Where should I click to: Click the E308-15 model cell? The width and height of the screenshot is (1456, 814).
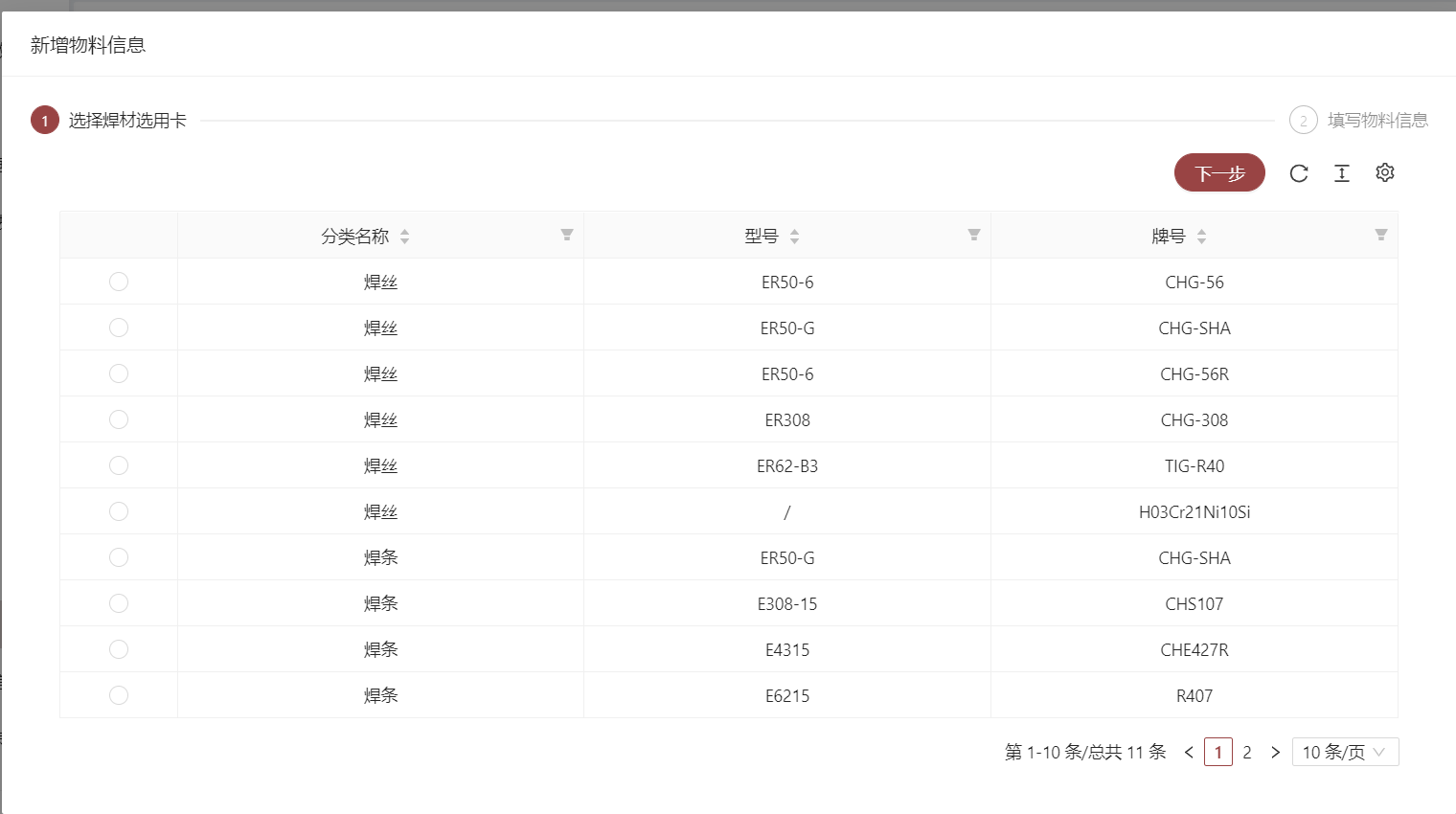coord(787,604)
